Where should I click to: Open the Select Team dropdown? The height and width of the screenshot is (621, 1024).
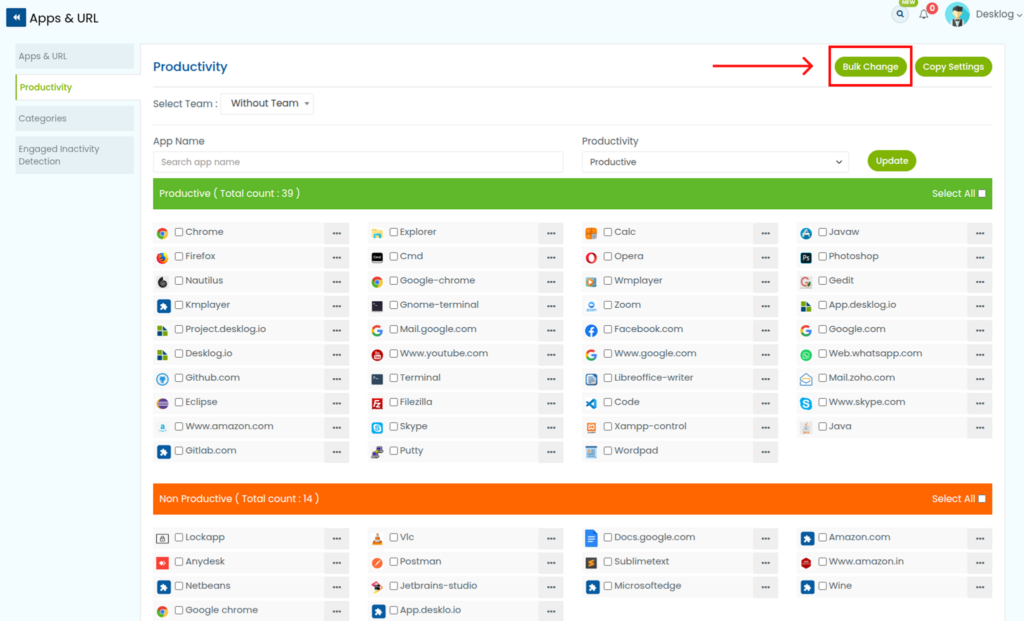(x=267, y=103)
